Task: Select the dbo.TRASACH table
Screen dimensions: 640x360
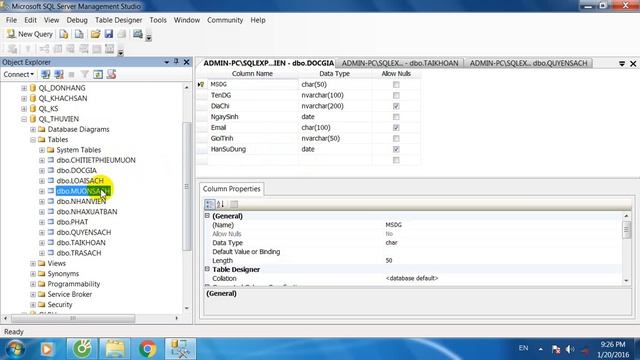Action: tap(79, 253)
